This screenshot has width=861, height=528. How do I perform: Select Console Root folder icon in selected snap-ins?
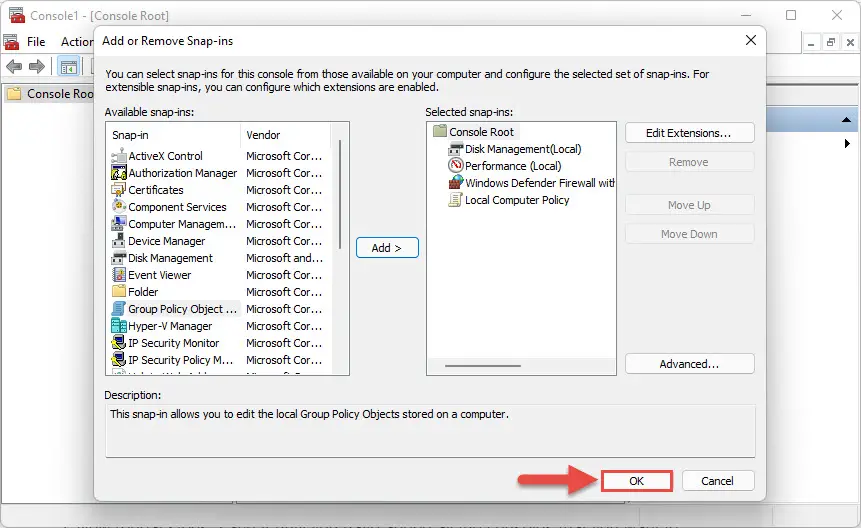click(440, 132)
